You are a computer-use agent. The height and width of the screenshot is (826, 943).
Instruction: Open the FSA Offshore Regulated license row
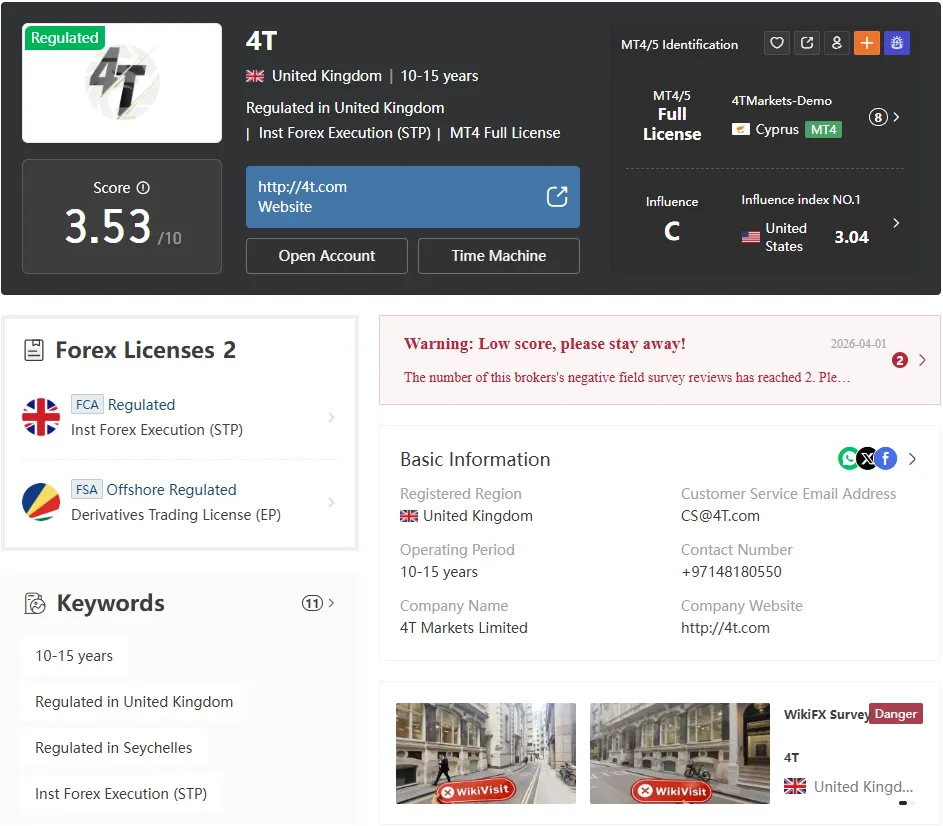pos(179,502)
